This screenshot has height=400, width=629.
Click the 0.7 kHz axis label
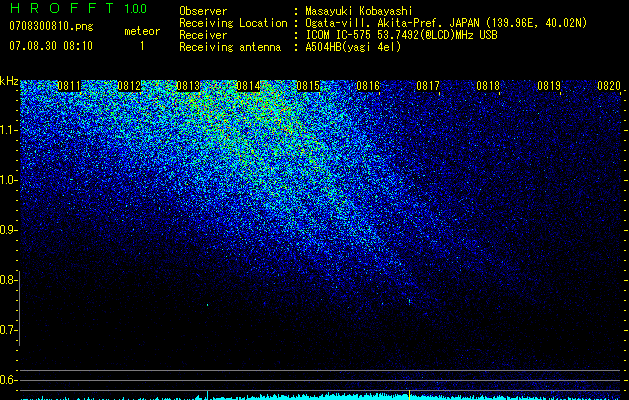pyautogui.click(x=9, y=330)
